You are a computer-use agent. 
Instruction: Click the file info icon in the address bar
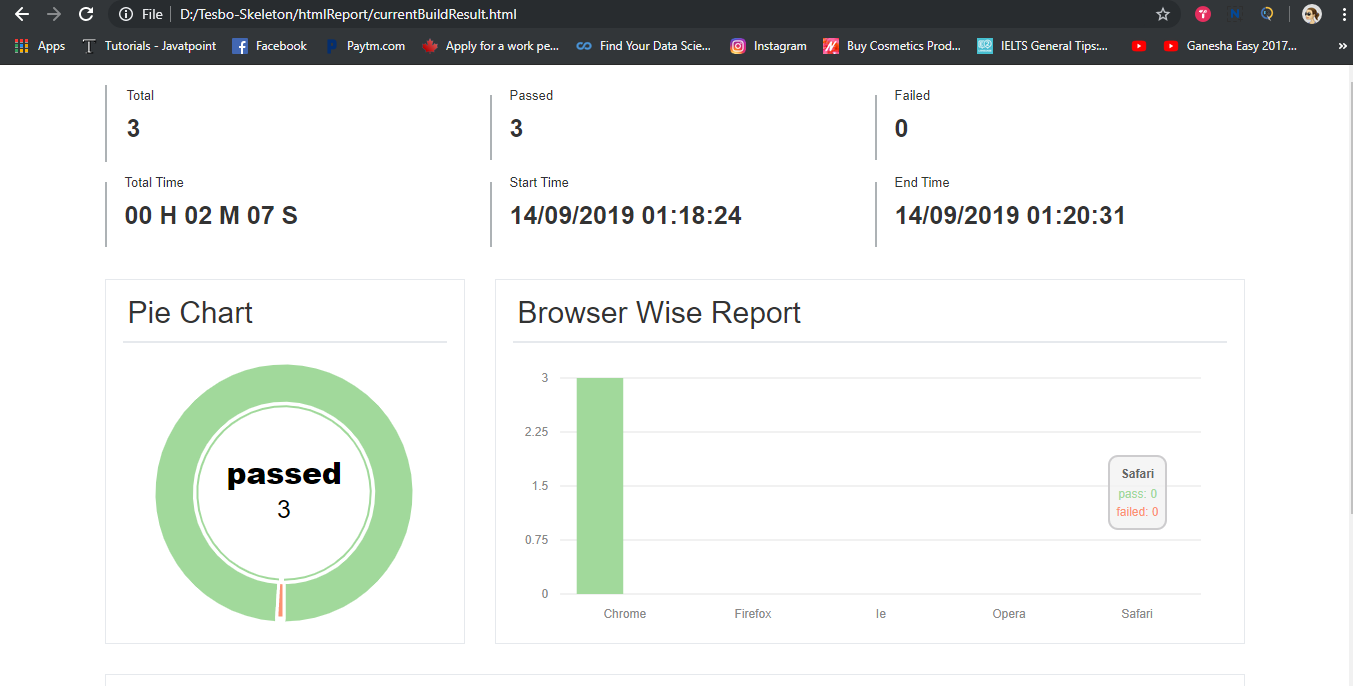pos(125,14)
